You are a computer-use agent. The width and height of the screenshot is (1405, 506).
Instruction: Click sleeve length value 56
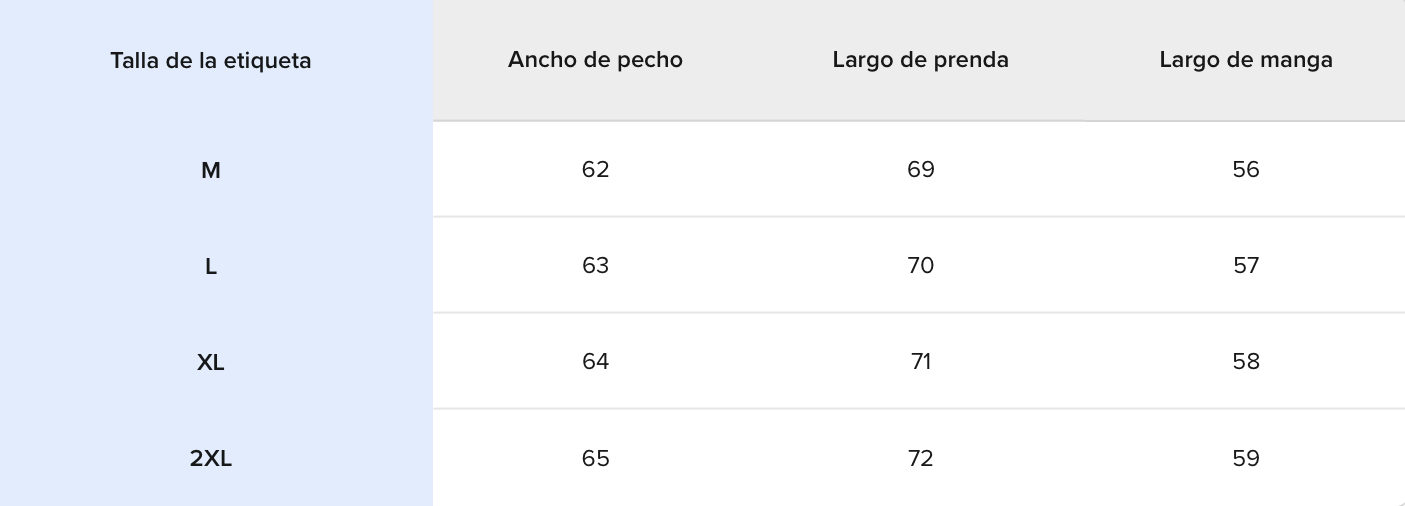[x=1246, y=170]
